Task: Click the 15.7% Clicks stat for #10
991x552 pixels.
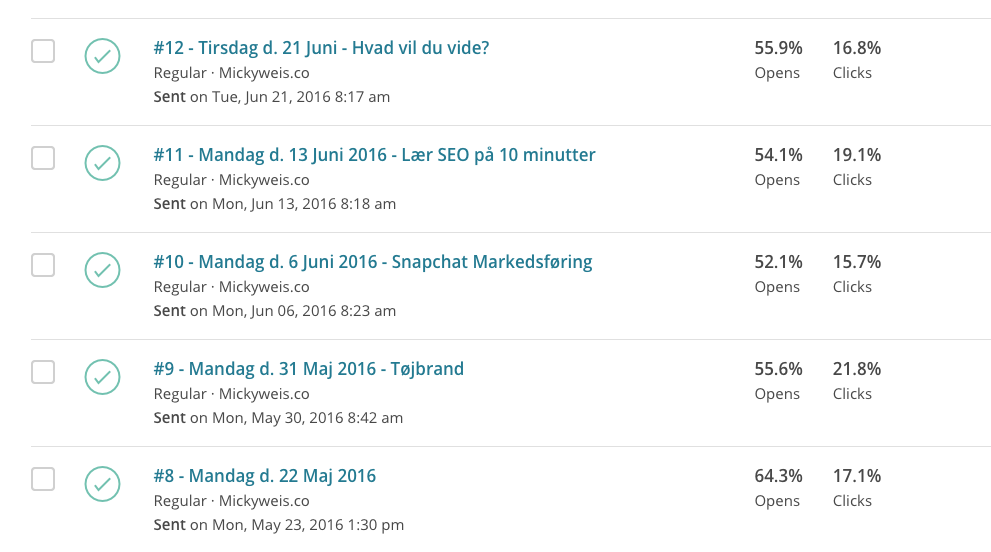Action: 856,273
